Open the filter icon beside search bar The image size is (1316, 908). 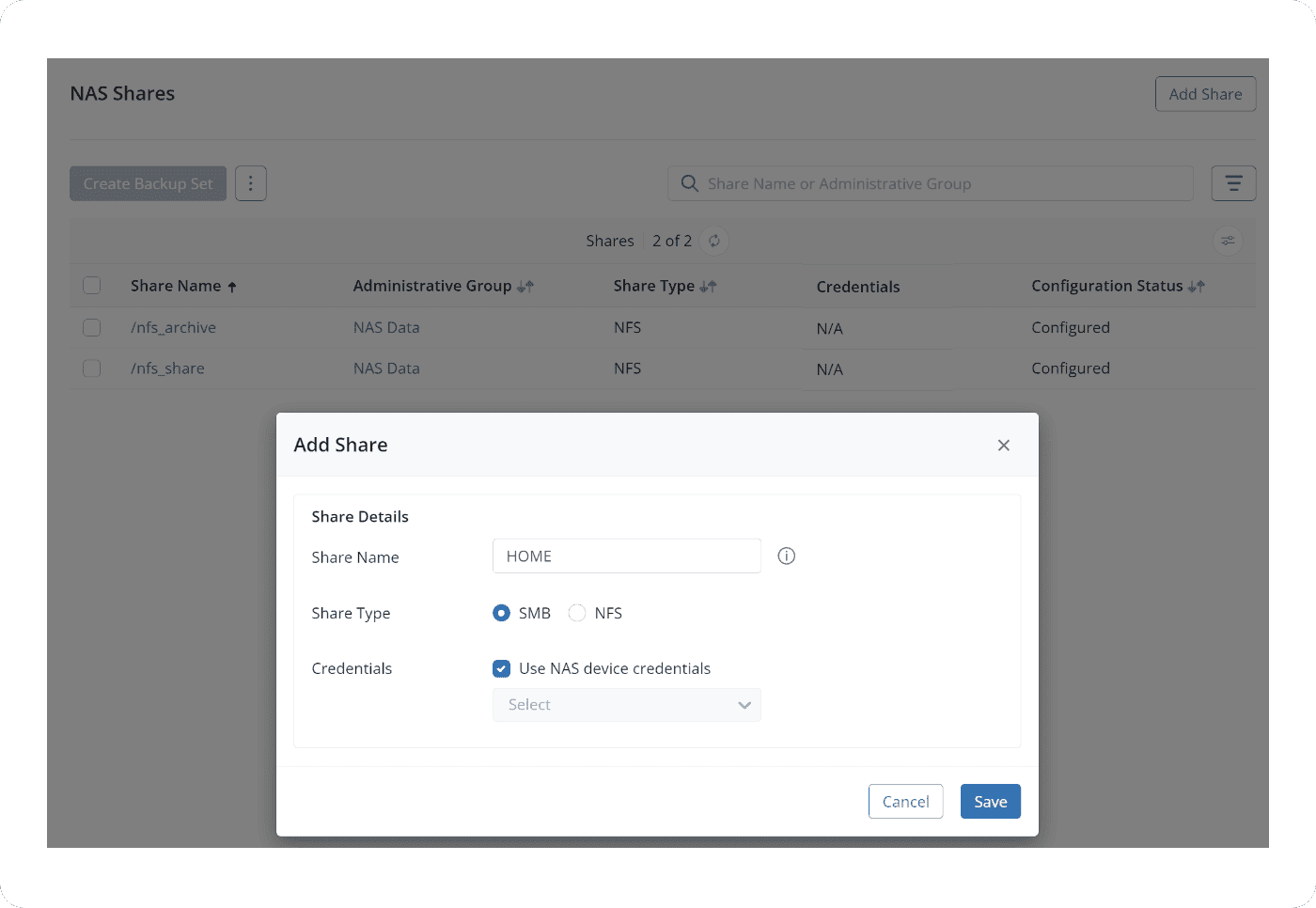coord(1233,183)
